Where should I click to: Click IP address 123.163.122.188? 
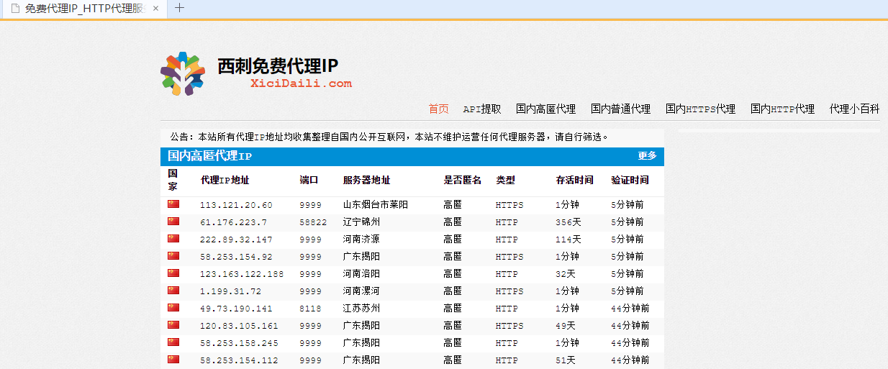point(242,274)
